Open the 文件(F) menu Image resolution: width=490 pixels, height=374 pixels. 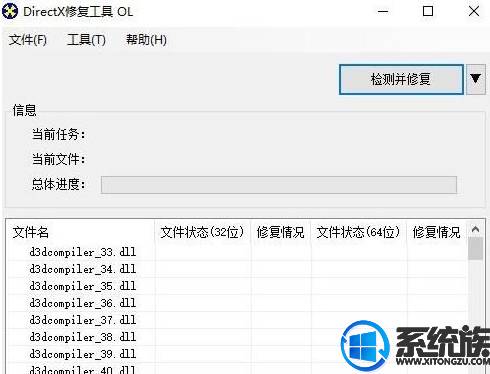pos(28,40)
